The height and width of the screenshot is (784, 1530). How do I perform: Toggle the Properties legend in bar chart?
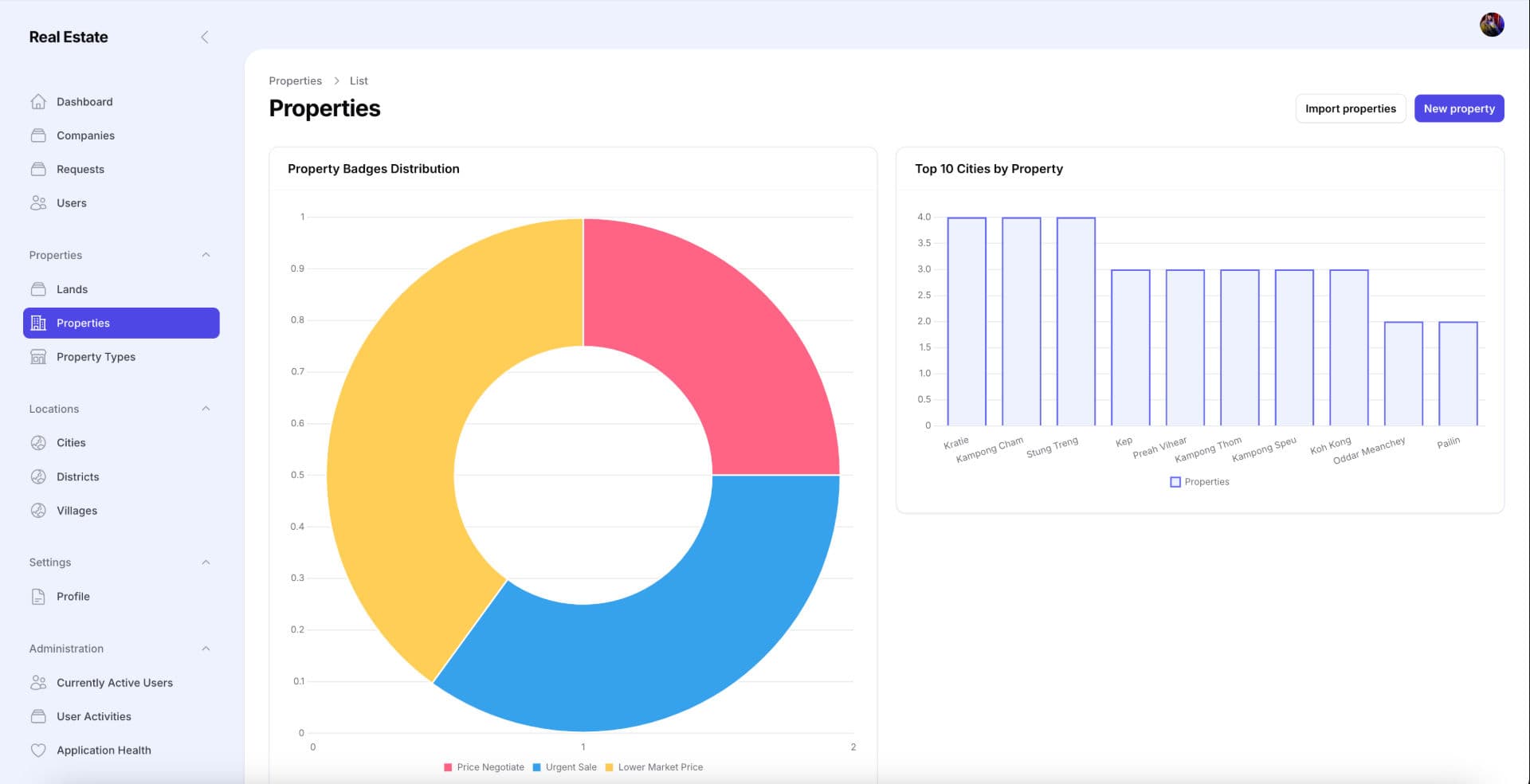(1199, 482)
